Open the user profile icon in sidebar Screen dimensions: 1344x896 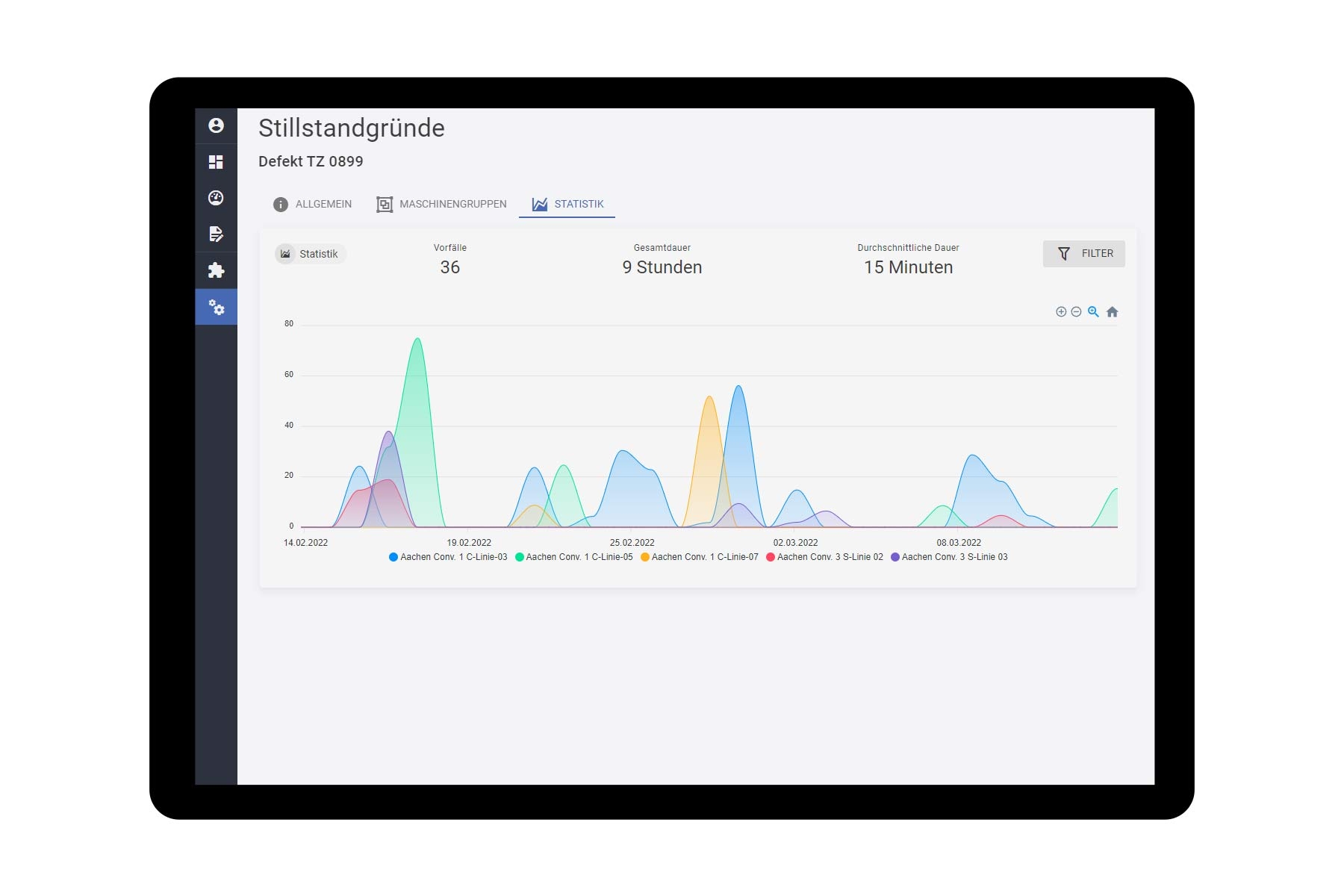click(x=216, y=125)
